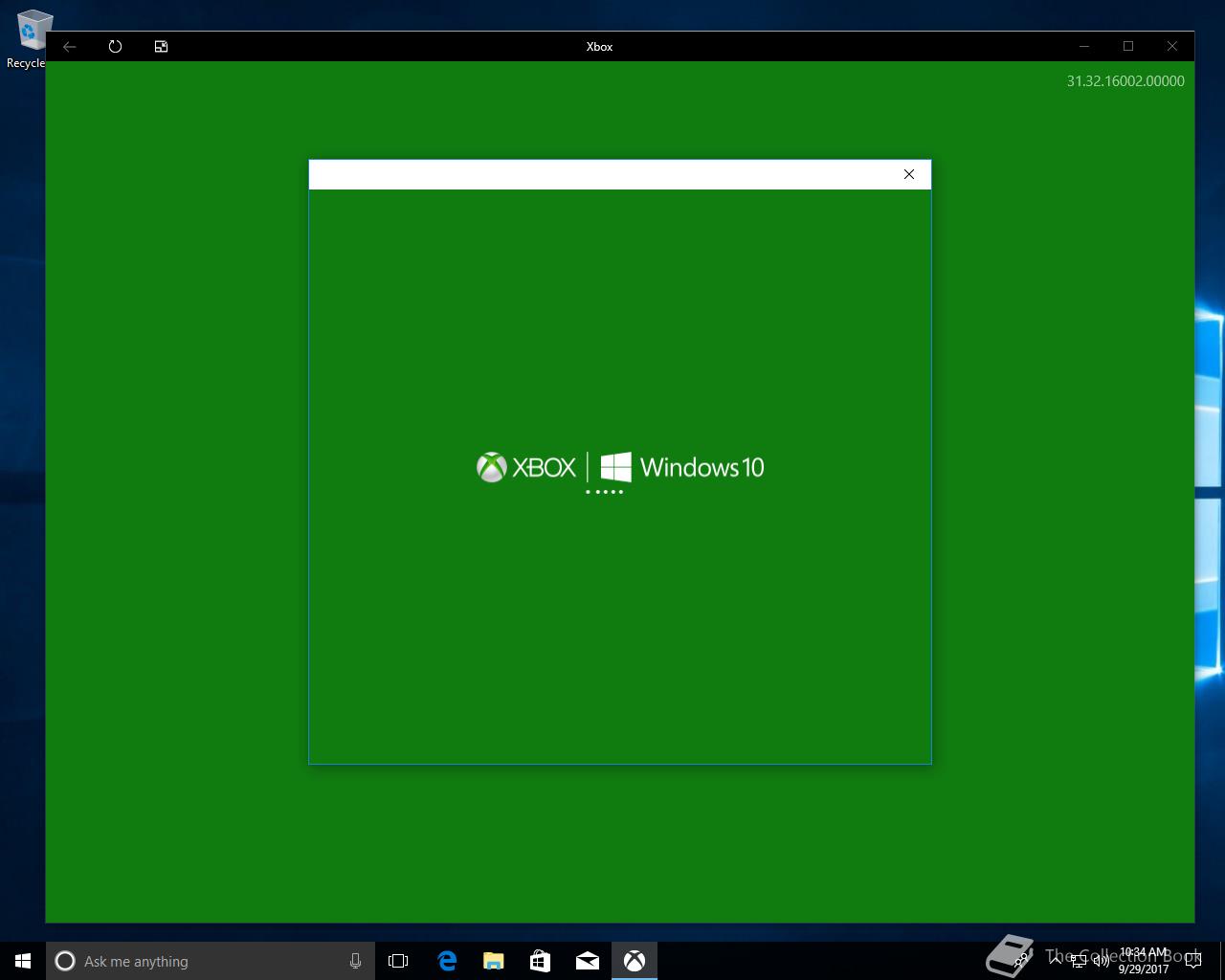The height and width of the screenshot is (980, 1225).
Task: Show hidden system tray icons
Action: 1057,961
